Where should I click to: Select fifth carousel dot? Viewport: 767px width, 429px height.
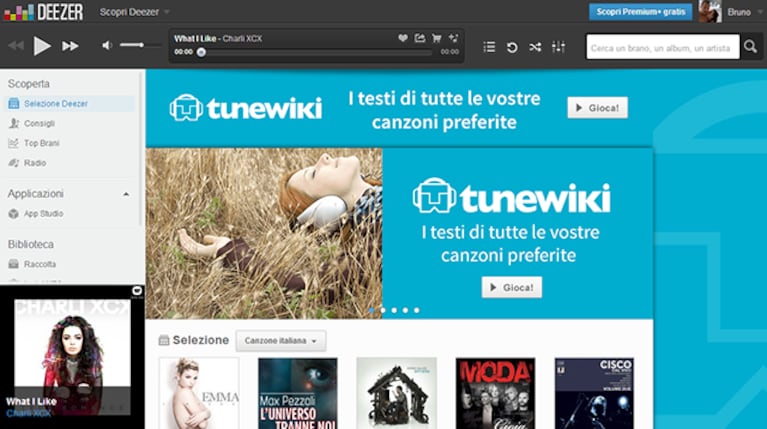pos(417,310)
